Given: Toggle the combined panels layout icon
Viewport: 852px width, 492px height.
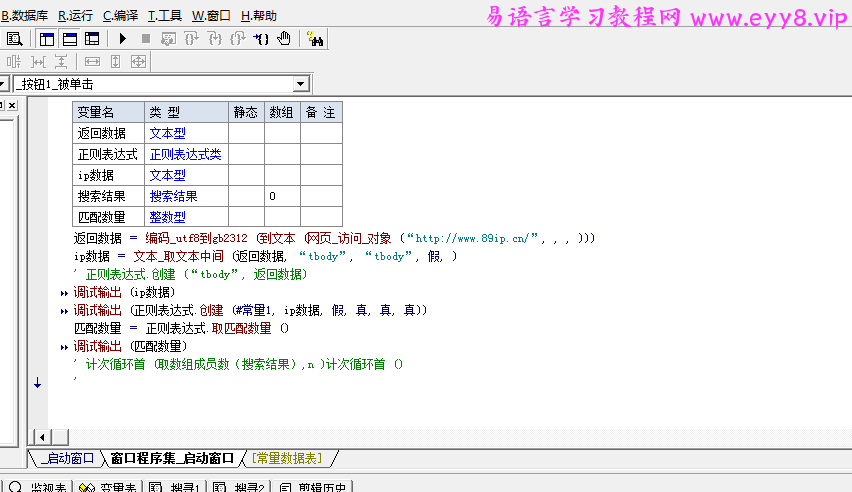Looking at the screenshot, I should point(92,39).
